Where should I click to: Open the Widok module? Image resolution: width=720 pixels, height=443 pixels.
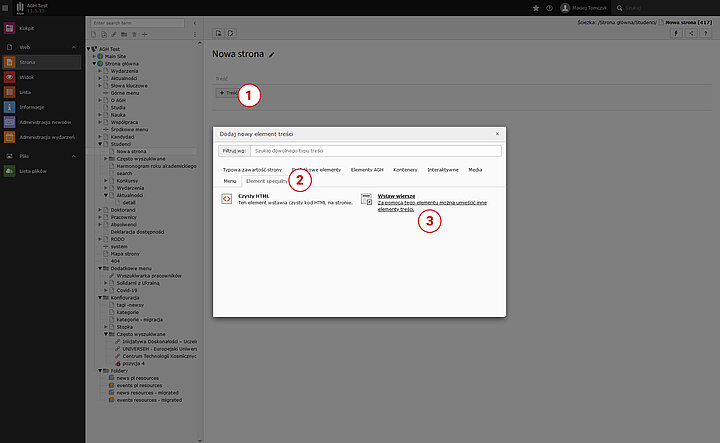27,77
